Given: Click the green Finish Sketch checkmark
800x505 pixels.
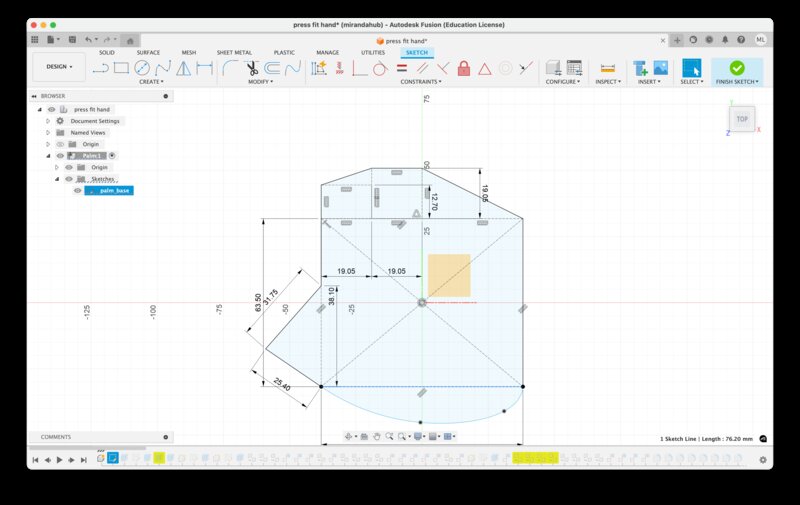Looking at the screenshot, I should click(737, 68).
